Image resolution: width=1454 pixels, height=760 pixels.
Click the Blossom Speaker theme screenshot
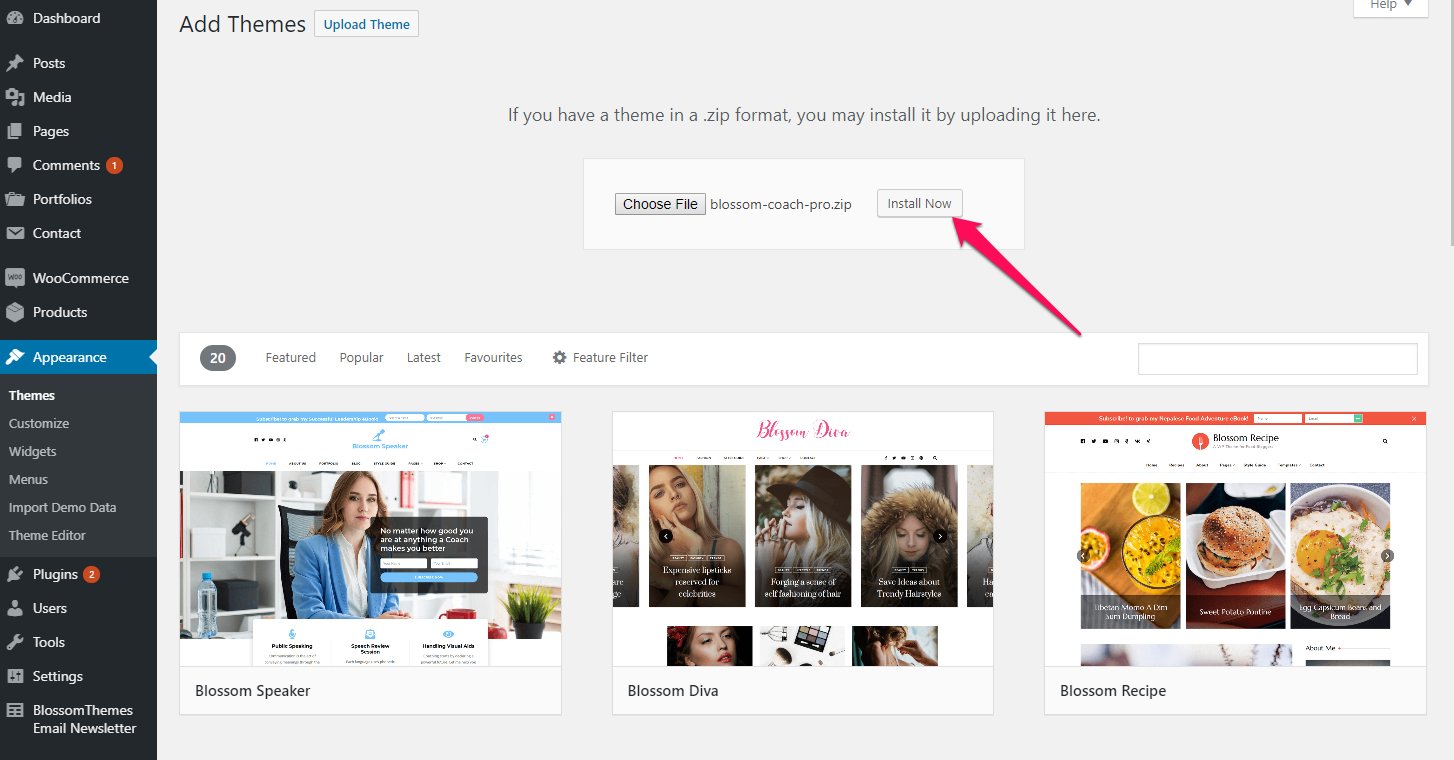point(370,538)
